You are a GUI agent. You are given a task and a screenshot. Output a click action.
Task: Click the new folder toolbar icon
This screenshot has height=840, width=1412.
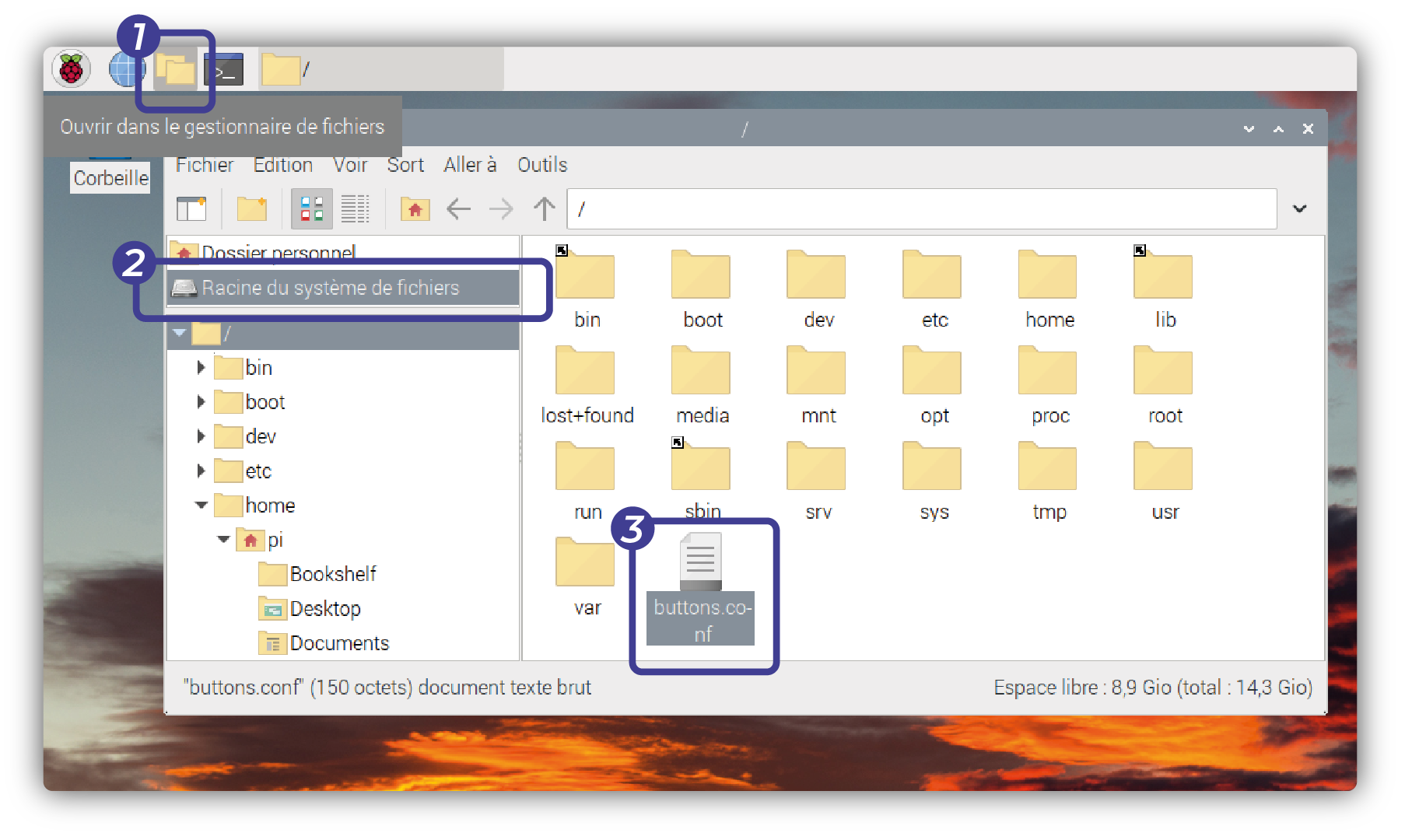tap(252, 208)
